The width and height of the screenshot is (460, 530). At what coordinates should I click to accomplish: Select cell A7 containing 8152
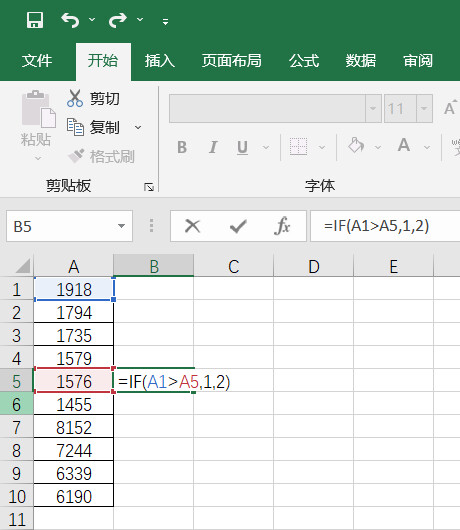(74, 427)
